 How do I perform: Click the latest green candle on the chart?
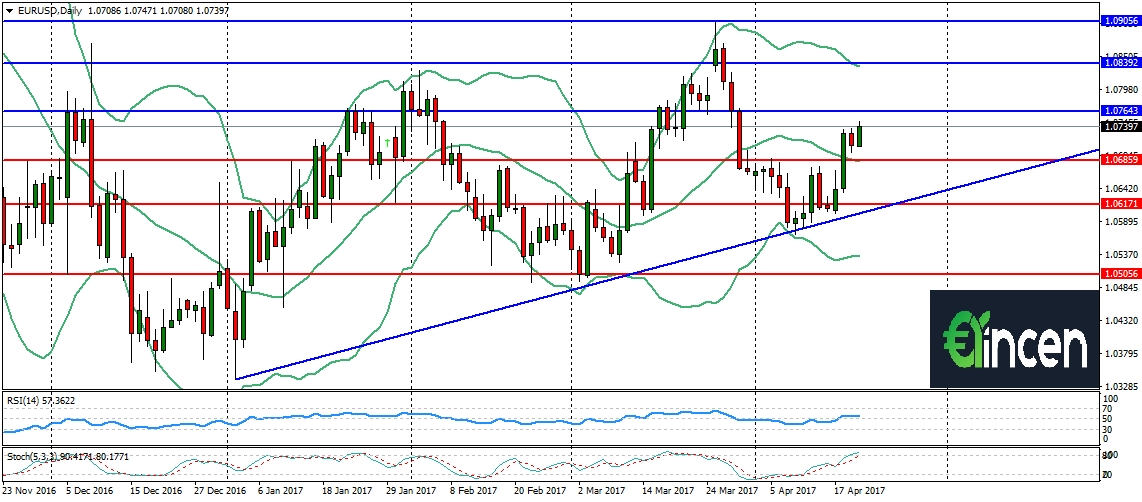(x=859, y=135)
